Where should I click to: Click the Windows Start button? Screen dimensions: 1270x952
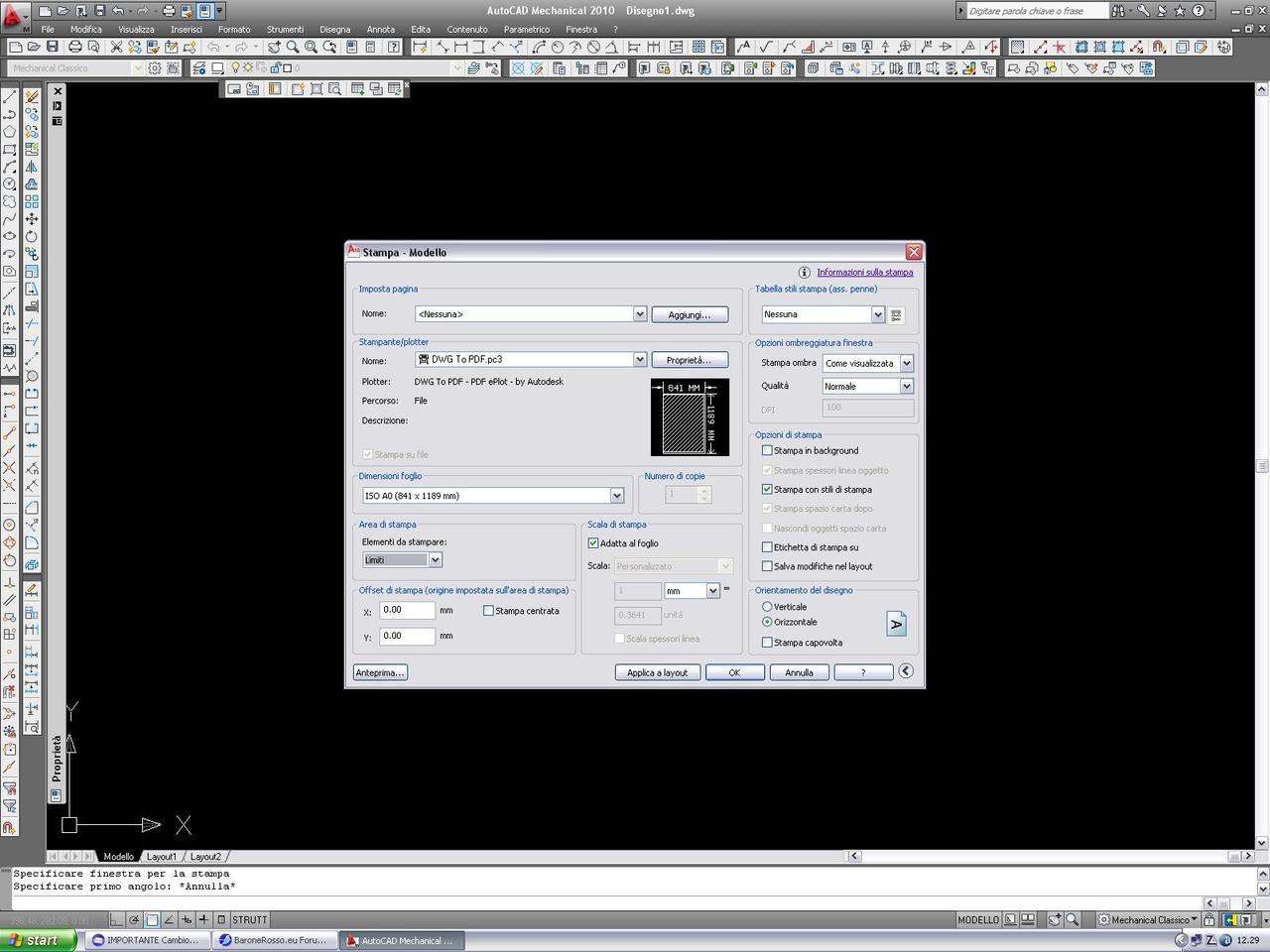[x=37, y=940]
